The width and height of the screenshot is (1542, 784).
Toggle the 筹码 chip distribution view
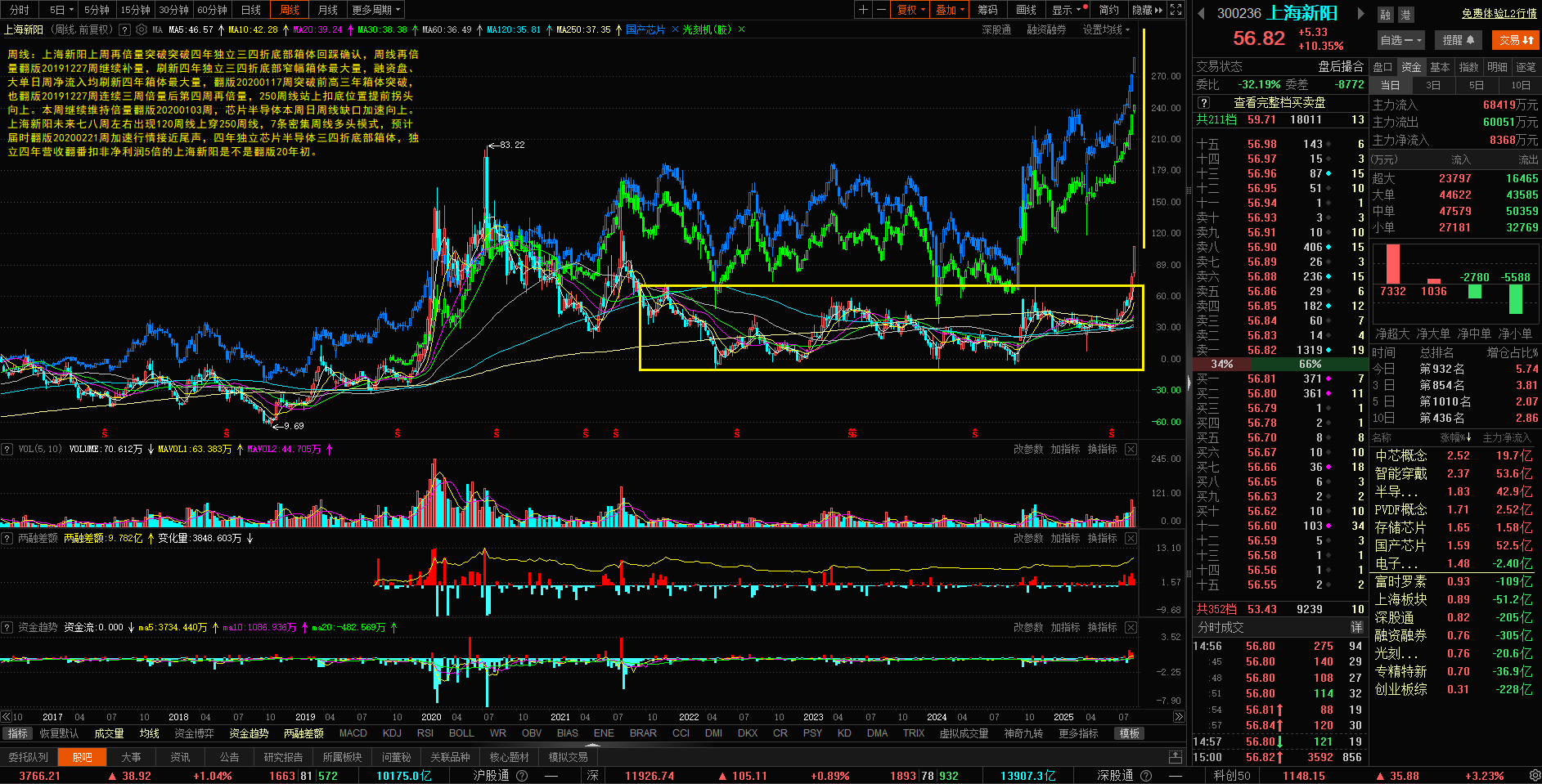[x=987, y=10]
